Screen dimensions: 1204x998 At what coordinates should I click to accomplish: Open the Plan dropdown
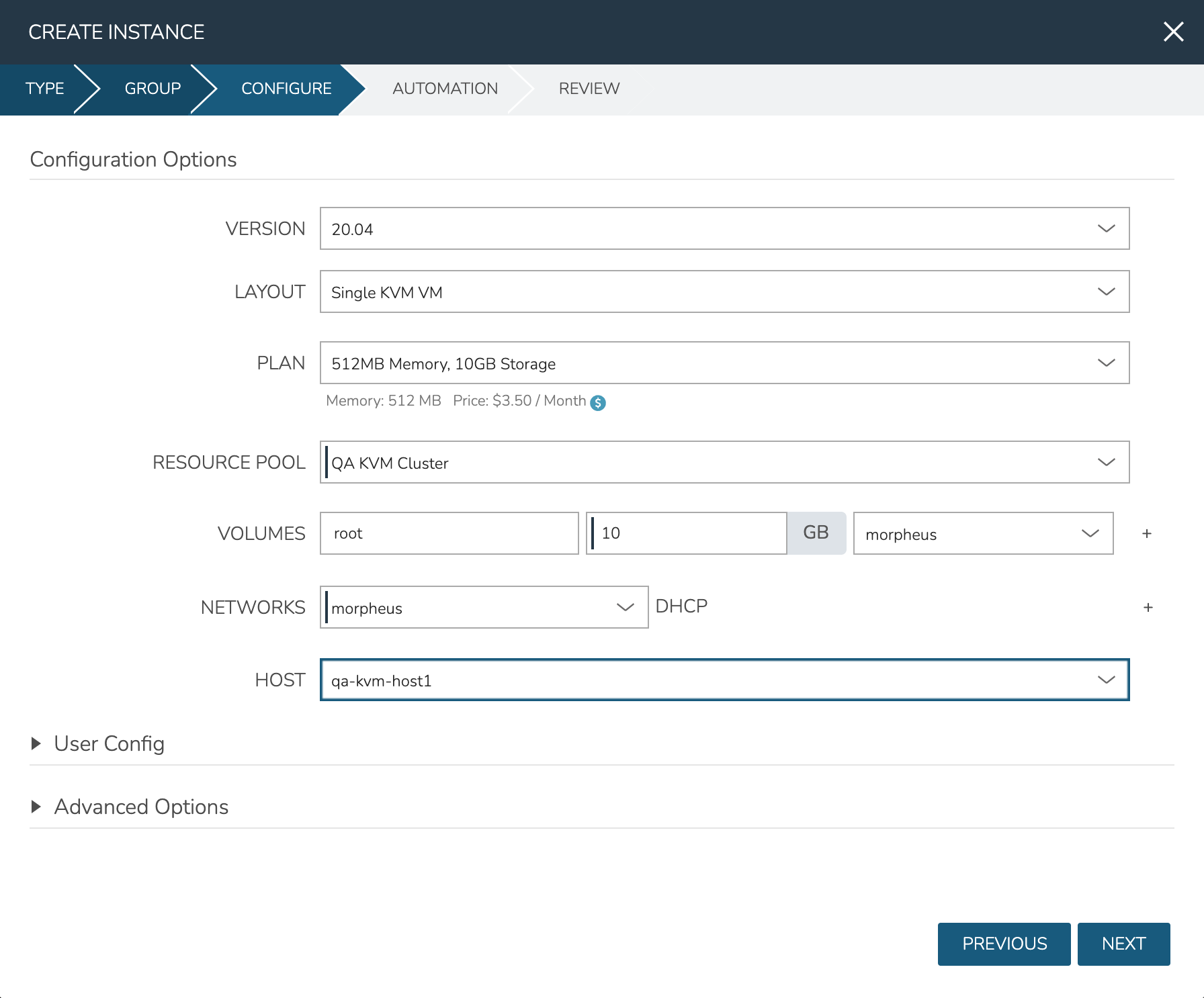[x=724, y=363]
